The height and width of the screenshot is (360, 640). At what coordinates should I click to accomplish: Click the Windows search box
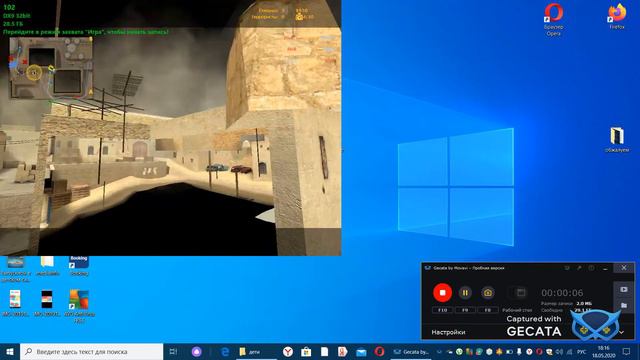tap(91, 352)
